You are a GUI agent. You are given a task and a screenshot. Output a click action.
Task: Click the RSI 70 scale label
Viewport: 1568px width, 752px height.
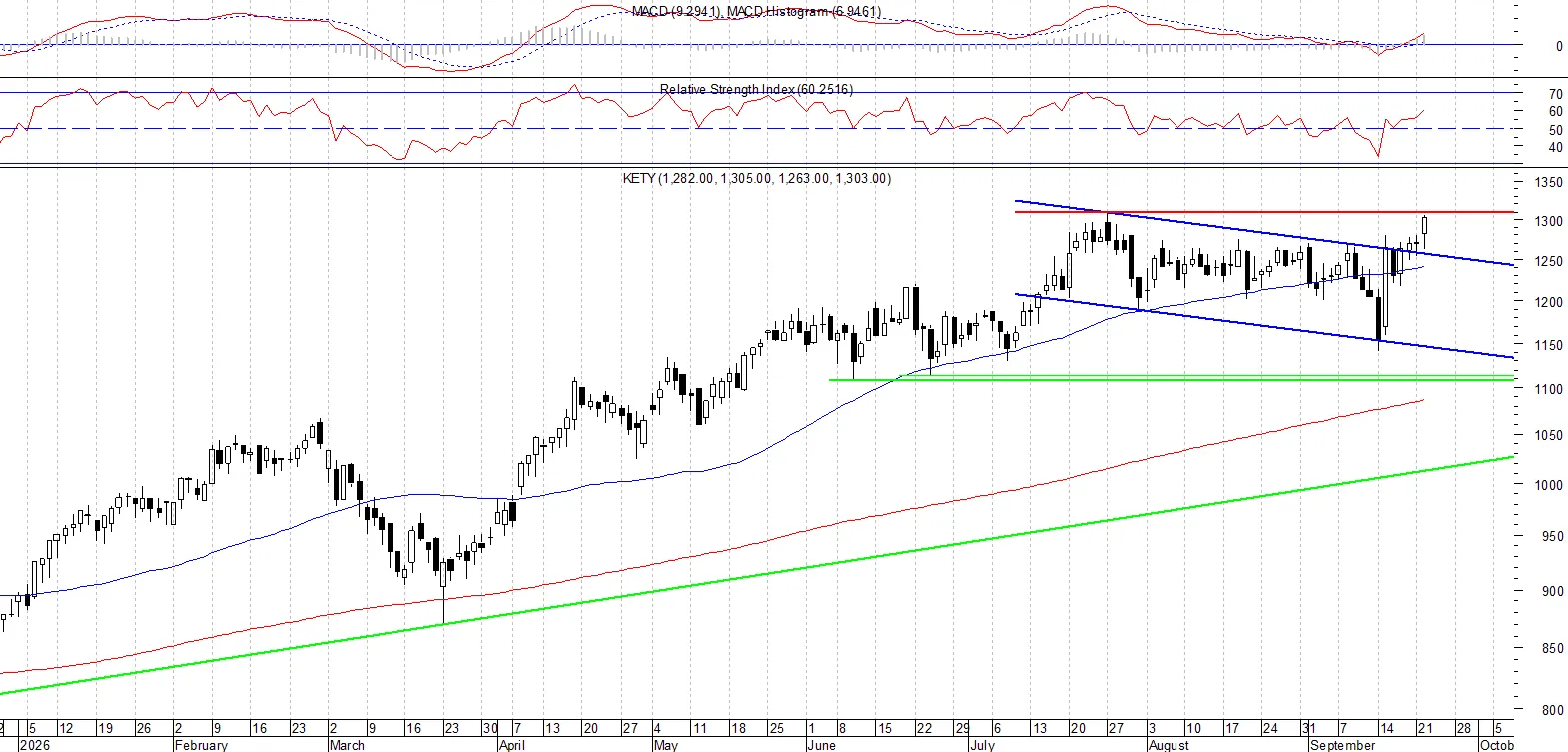[x=1556, y=95]
